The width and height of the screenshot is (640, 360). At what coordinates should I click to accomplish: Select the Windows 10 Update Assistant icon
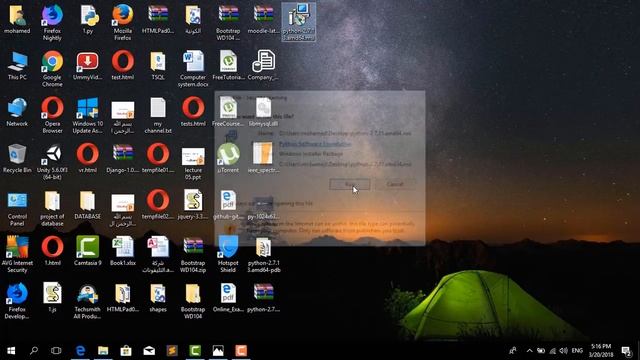coord(87,115)
